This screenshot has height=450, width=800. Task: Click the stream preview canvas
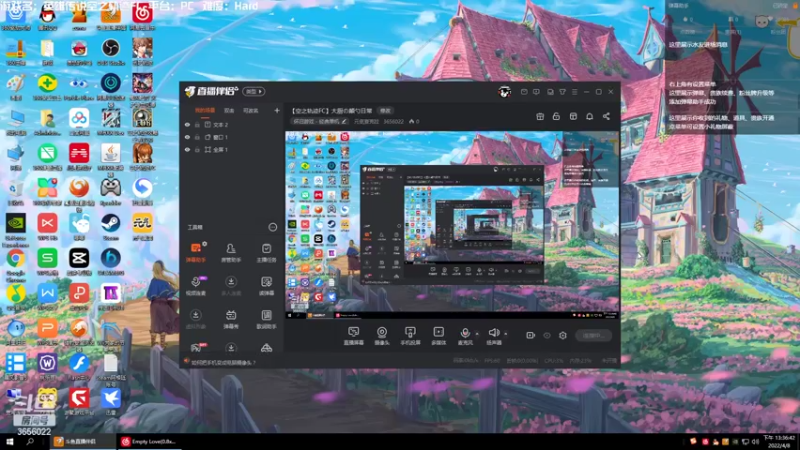[x=452, y=225]
